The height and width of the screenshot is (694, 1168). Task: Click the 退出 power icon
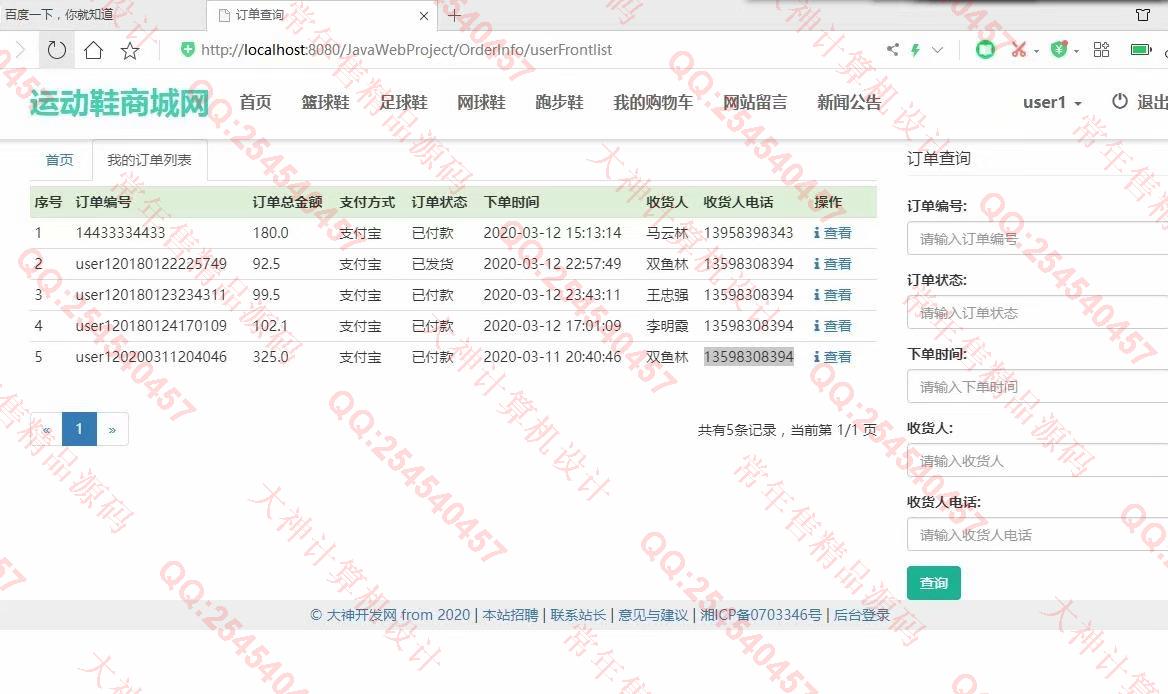click(1120, 101)
